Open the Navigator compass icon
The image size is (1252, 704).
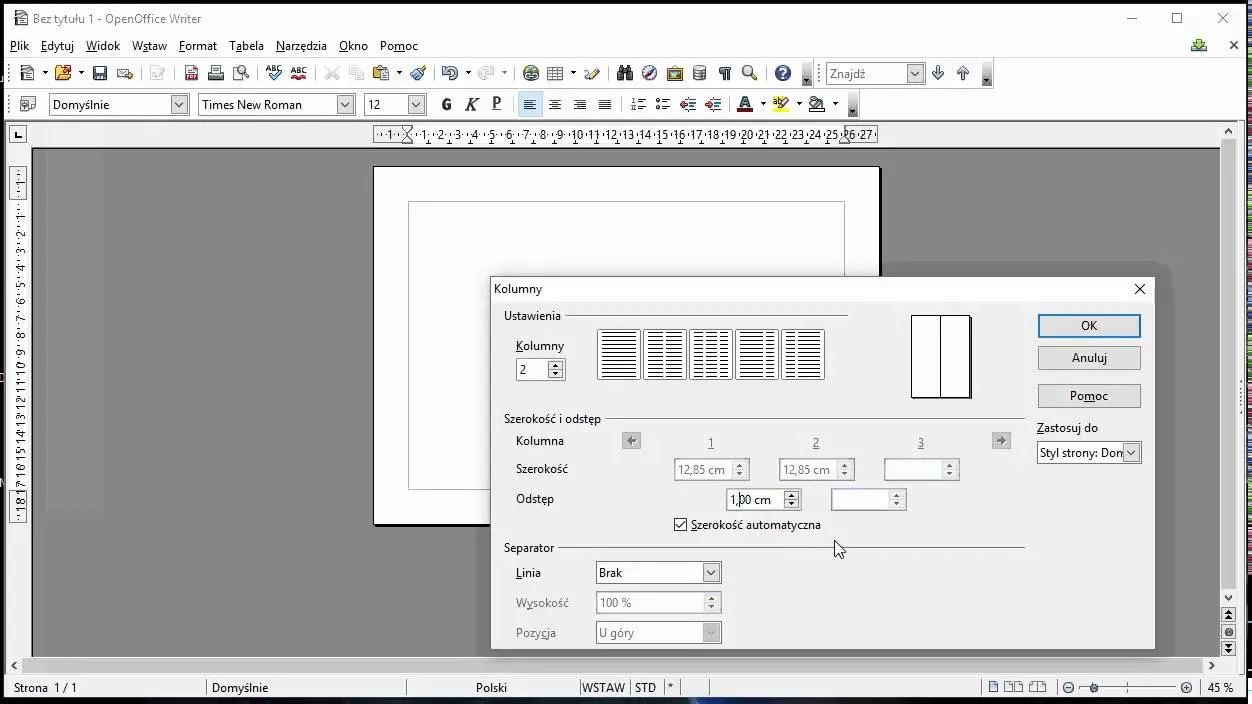(x=649, y=73)
